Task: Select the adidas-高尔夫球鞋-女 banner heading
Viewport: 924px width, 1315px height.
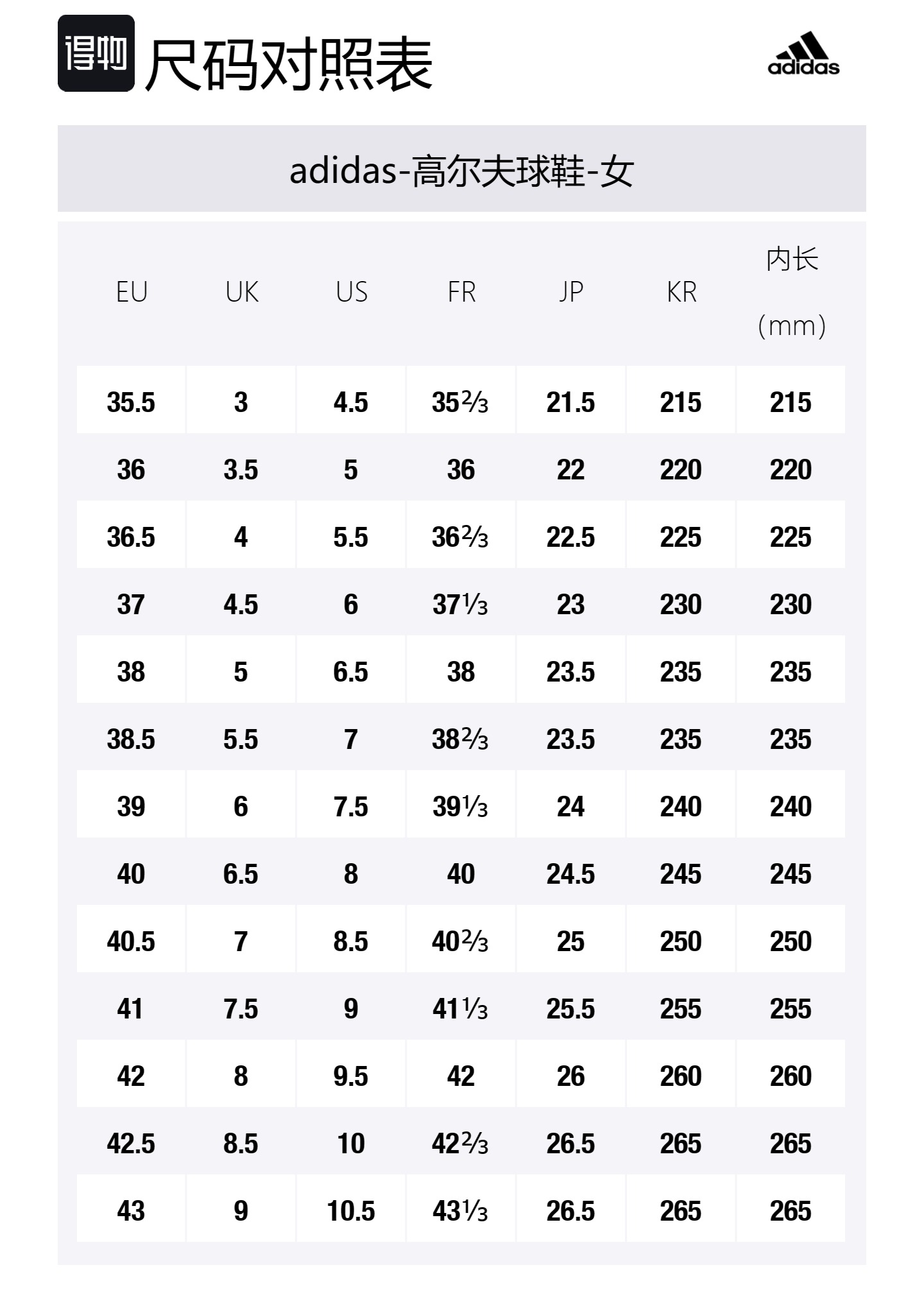Action: 461,171
